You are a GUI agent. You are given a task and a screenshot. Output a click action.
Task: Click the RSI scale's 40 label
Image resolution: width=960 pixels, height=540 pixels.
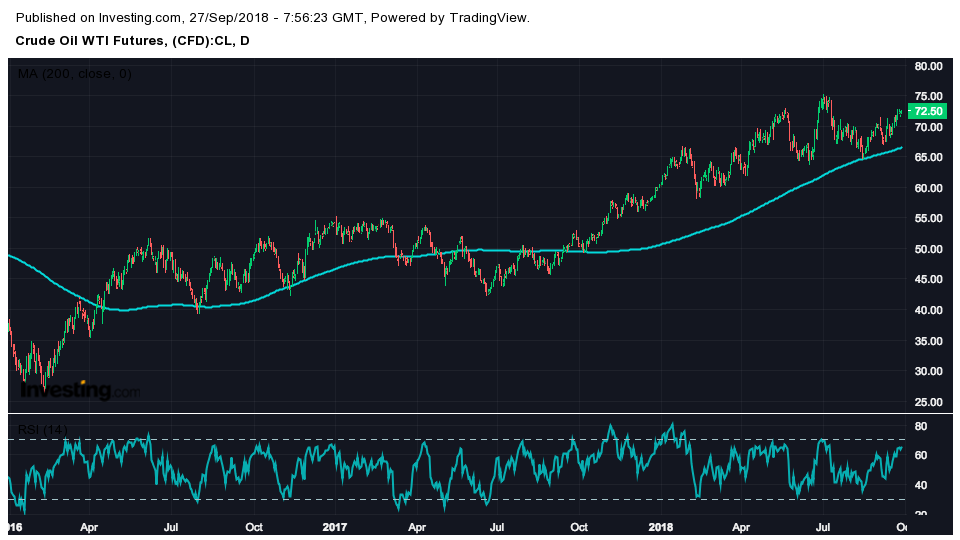click(921, 486)
